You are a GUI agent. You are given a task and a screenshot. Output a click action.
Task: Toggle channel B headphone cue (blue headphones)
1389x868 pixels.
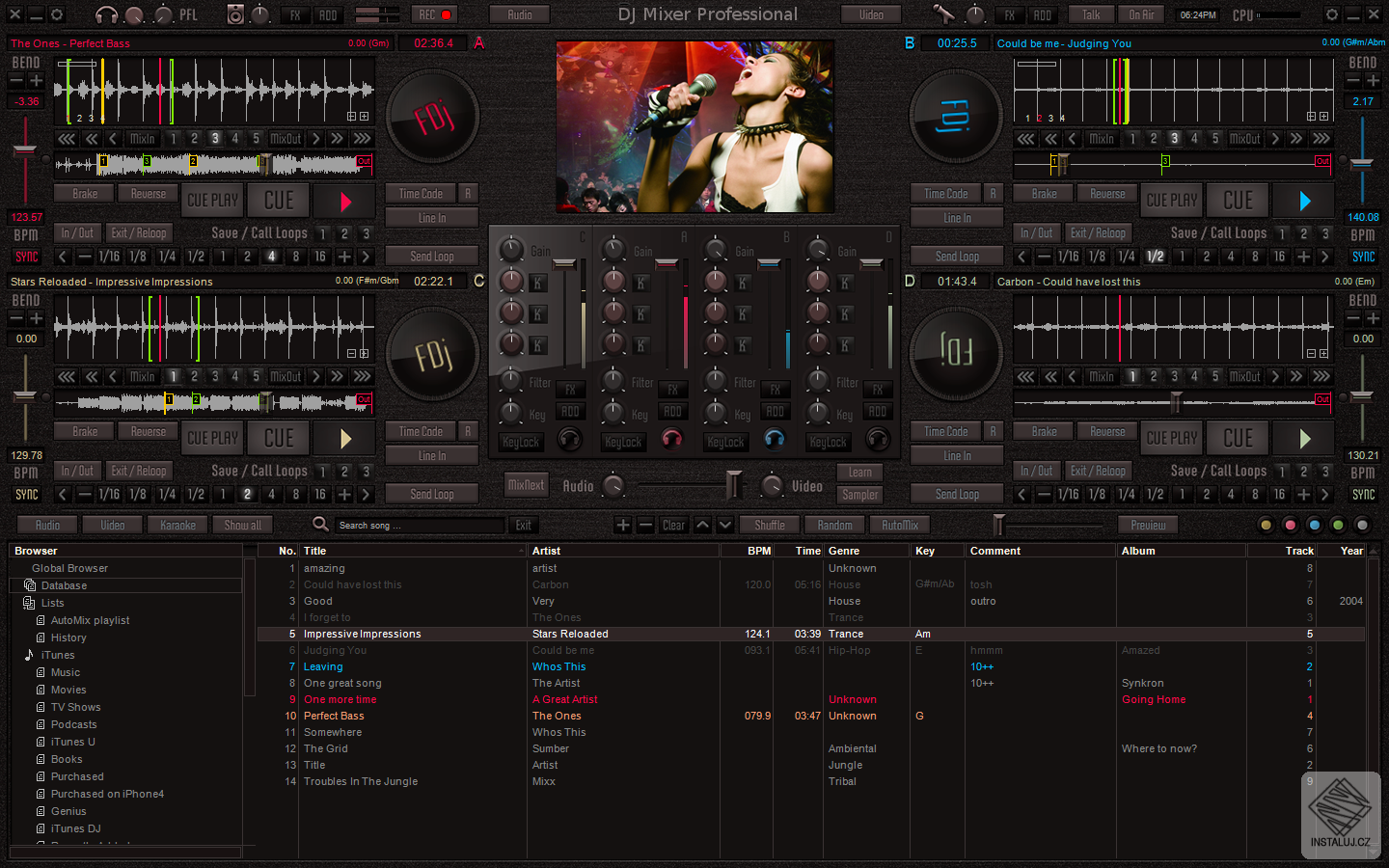tap(775, 440)
